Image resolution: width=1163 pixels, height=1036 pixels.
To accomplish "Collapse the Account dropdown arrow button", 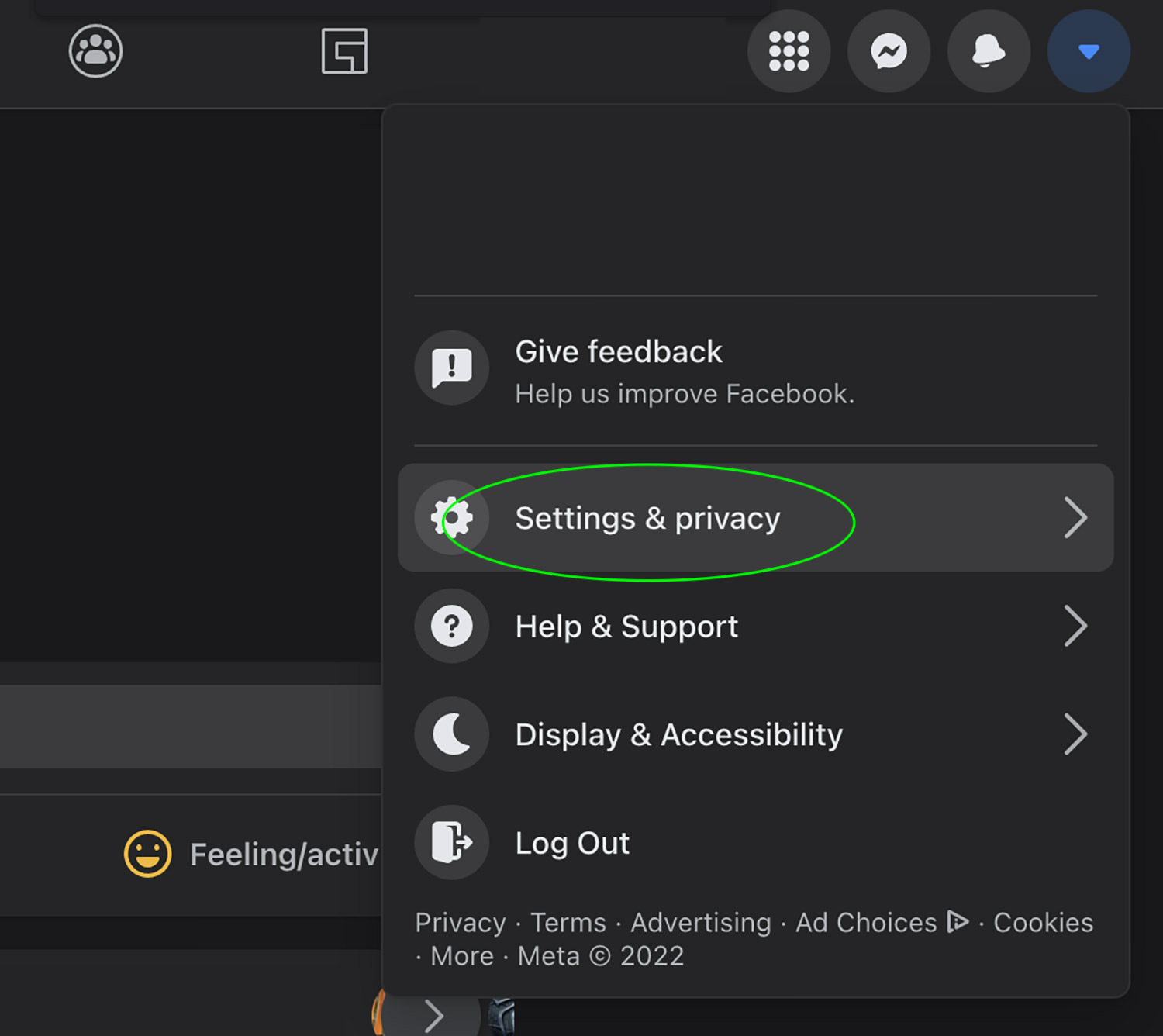I will pyautogui.click(x=1089, y=51).
